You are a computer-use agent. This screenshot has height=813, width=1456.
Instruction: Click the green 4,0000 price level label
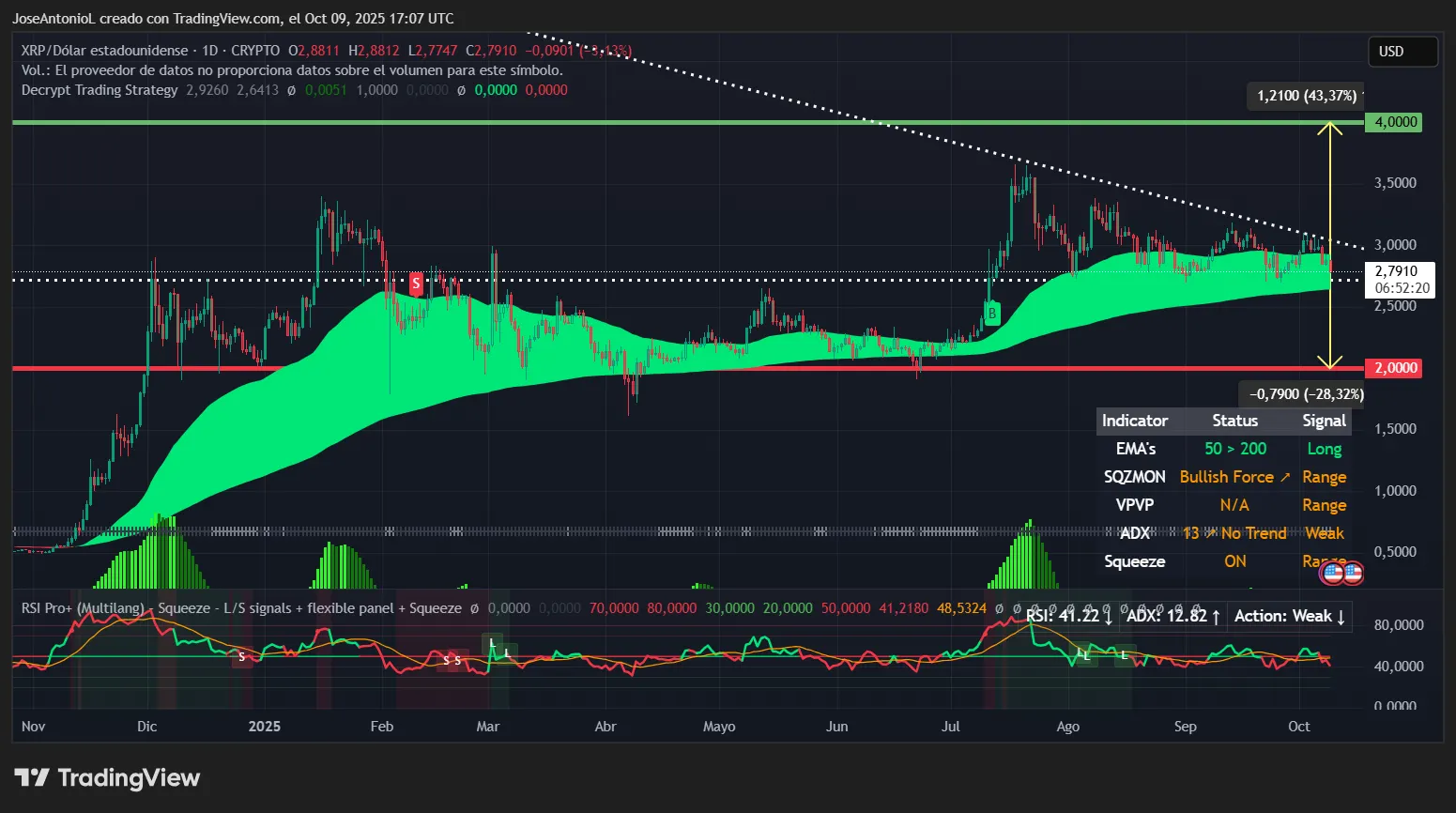click(1393, 122)
